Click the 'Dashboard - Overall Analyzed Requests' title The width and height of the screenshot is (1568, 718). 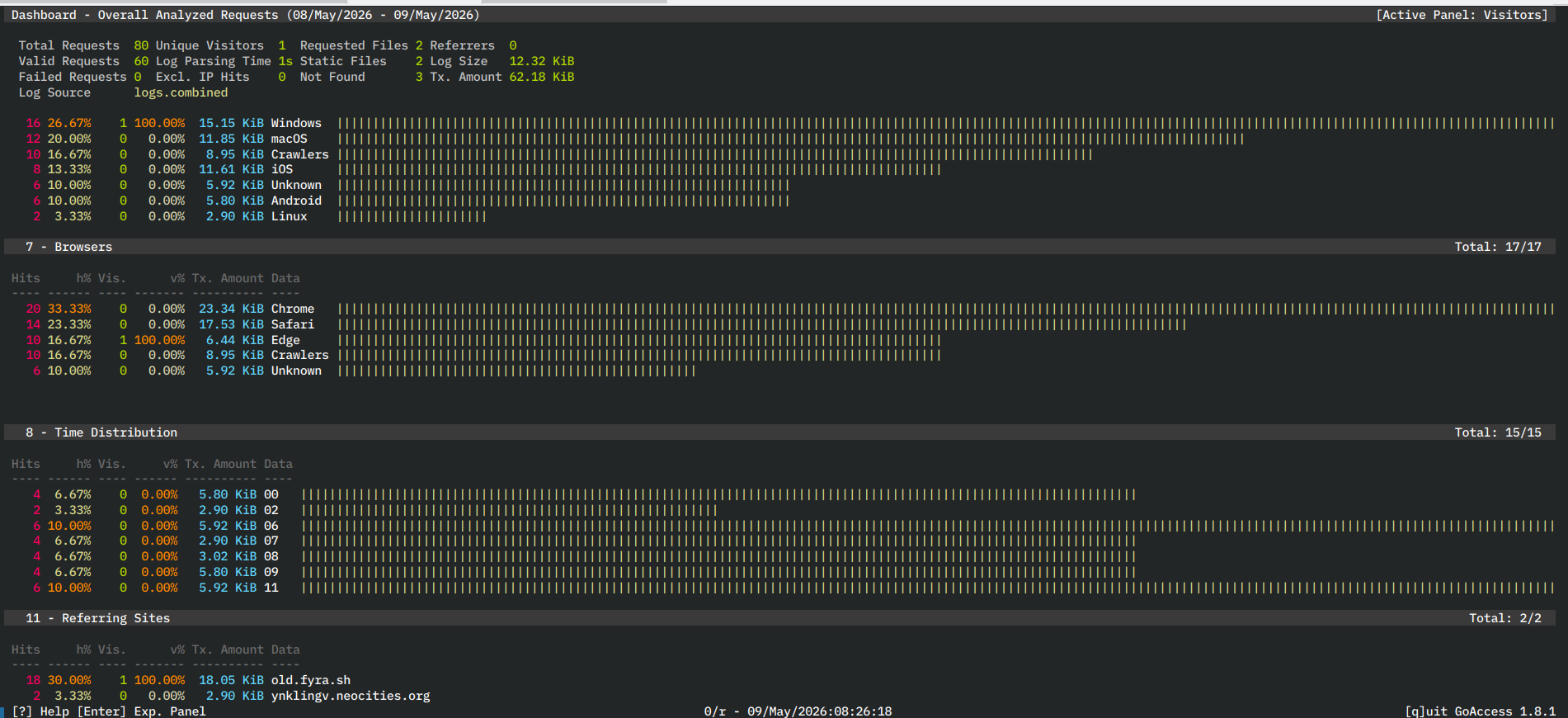pyautogui.click(x=145, y=15)
